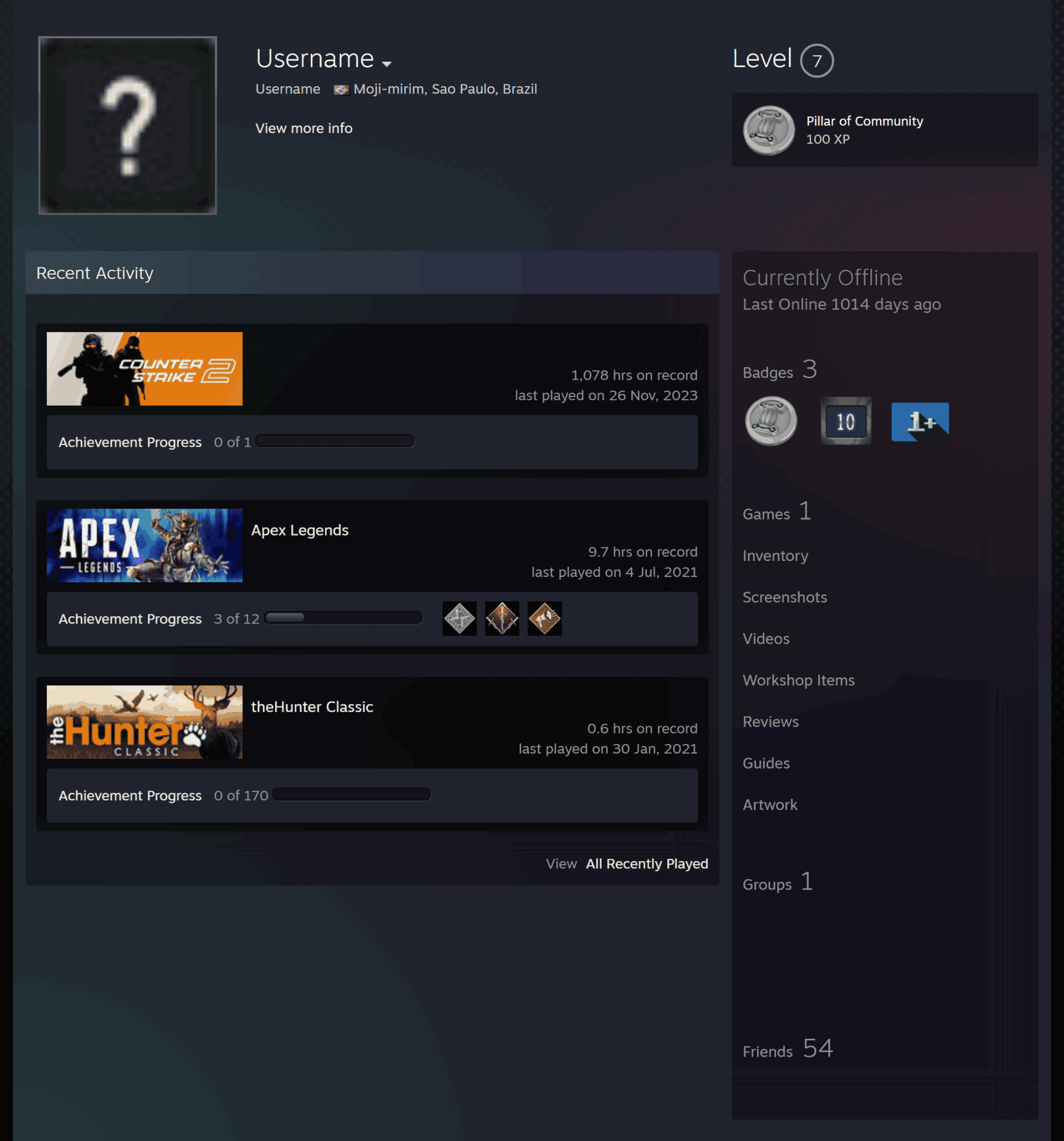Click the Pillar of Community badge in Badges row
The width and height of the screenshot is (1064, 1141).
coord(771,421)
